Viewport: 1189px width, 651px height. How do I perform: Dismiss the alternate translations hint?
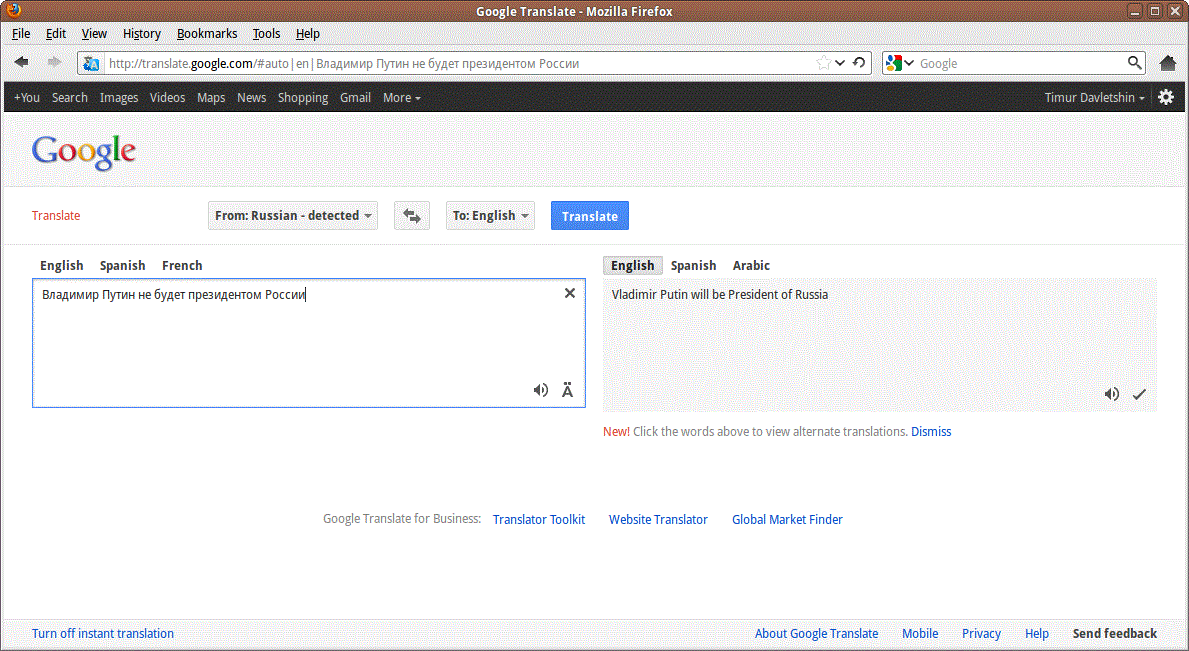(931, 432)
